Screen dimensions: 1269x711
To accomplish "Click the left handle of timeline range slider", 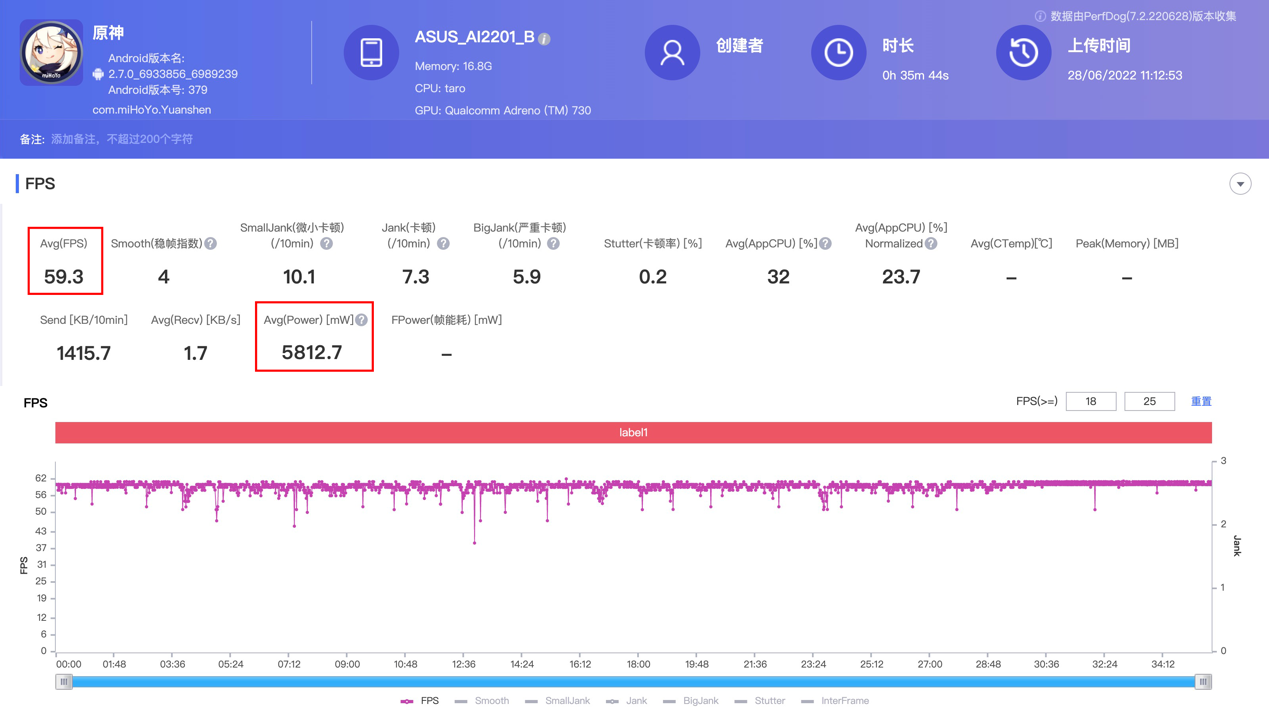I will (64, 682).
